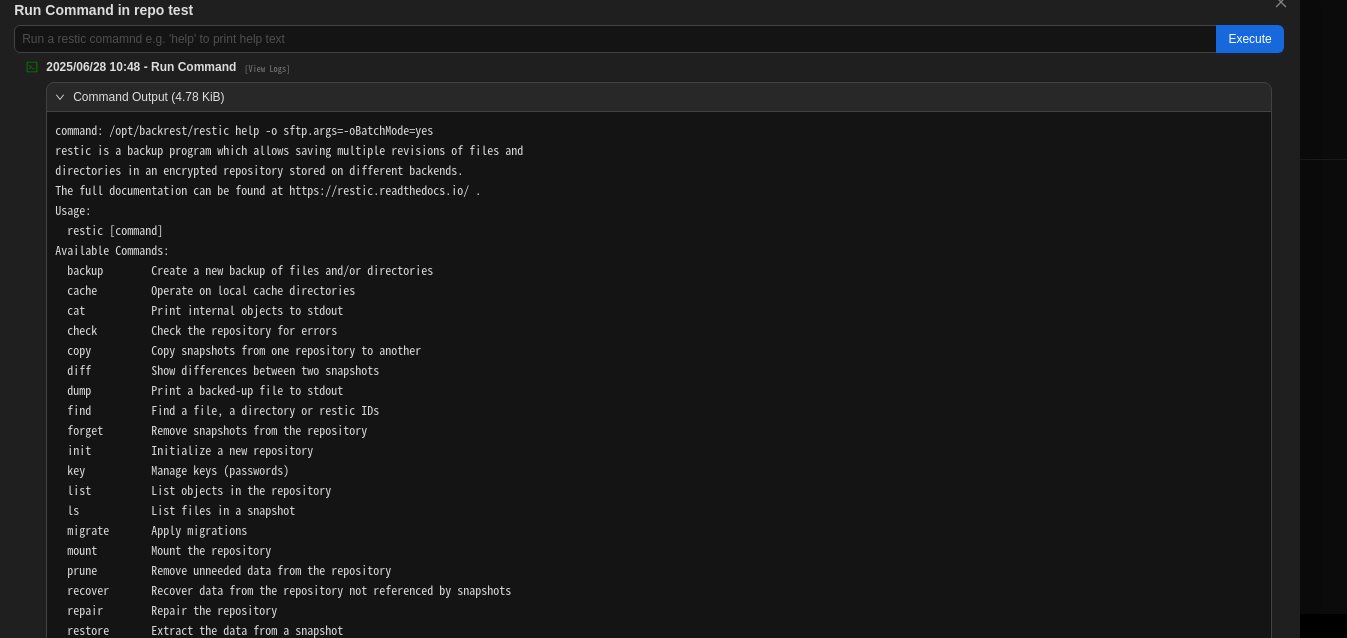Click the restic.readthedocs.io URL in output
Viewport: 1347px width, 638px height.
[378, 191]
